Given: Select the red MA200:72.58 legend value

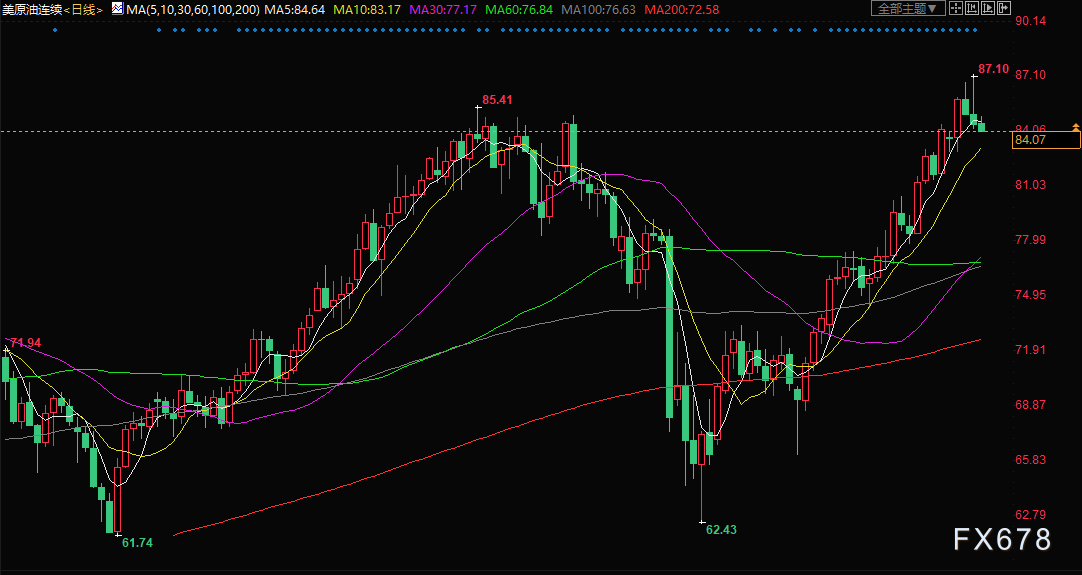Looking at the screenshot, I should [x=681, y=10].
